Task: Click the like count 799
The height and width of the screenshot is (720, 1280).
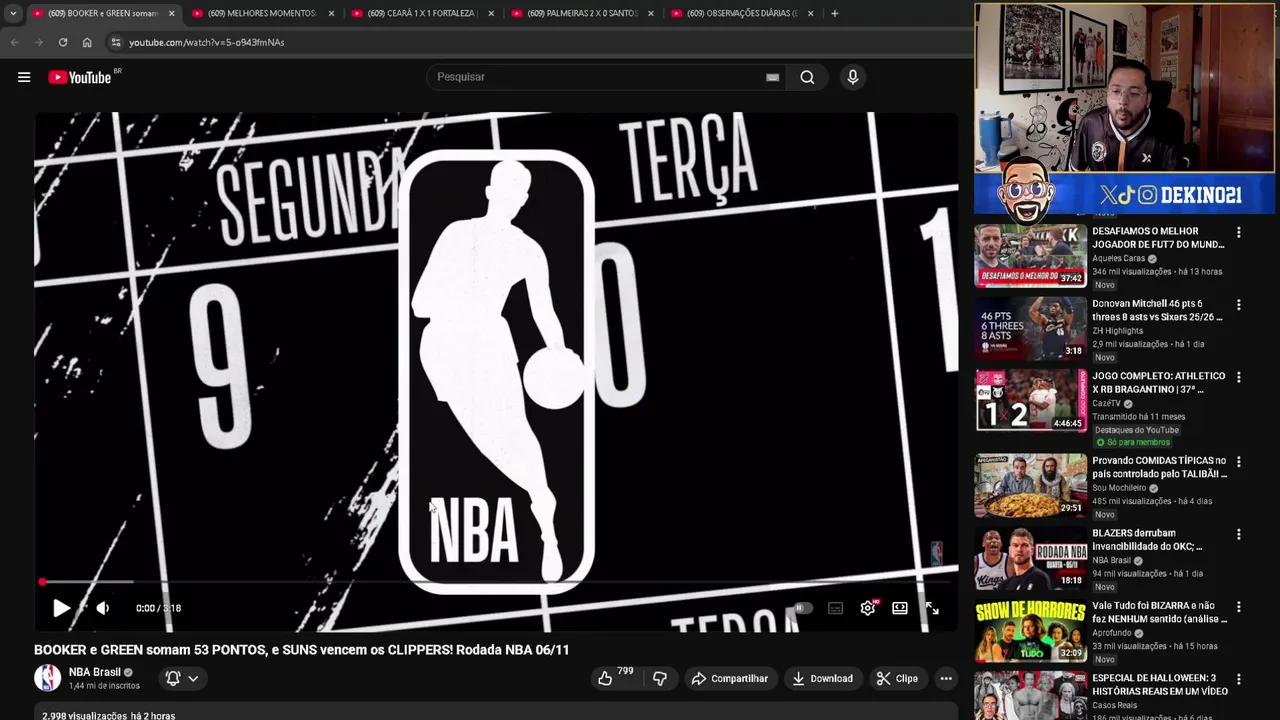Action: tap(626, 671)
